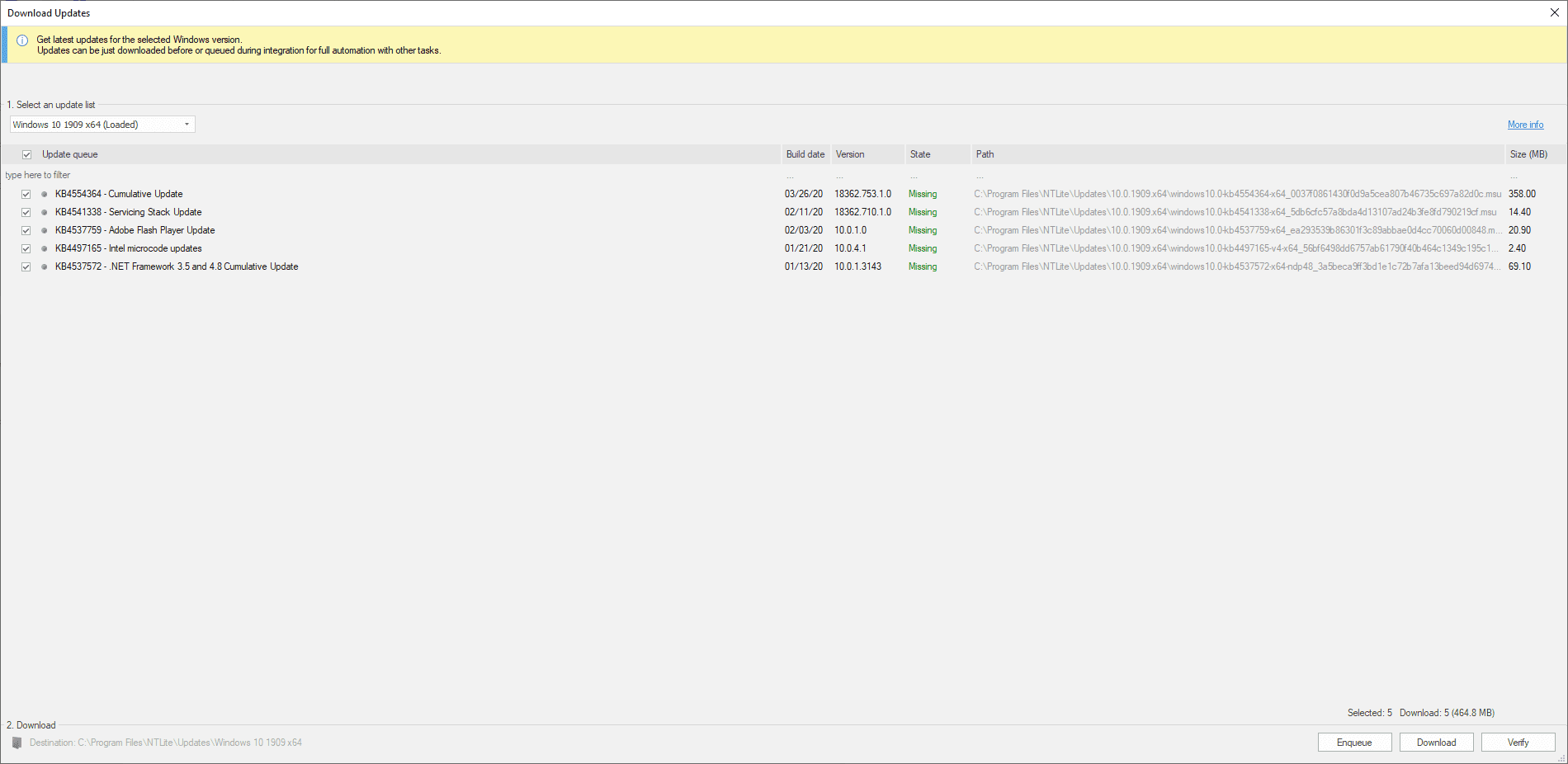Click the Verify button
1568x764 pixels.
click(1518, 742)
